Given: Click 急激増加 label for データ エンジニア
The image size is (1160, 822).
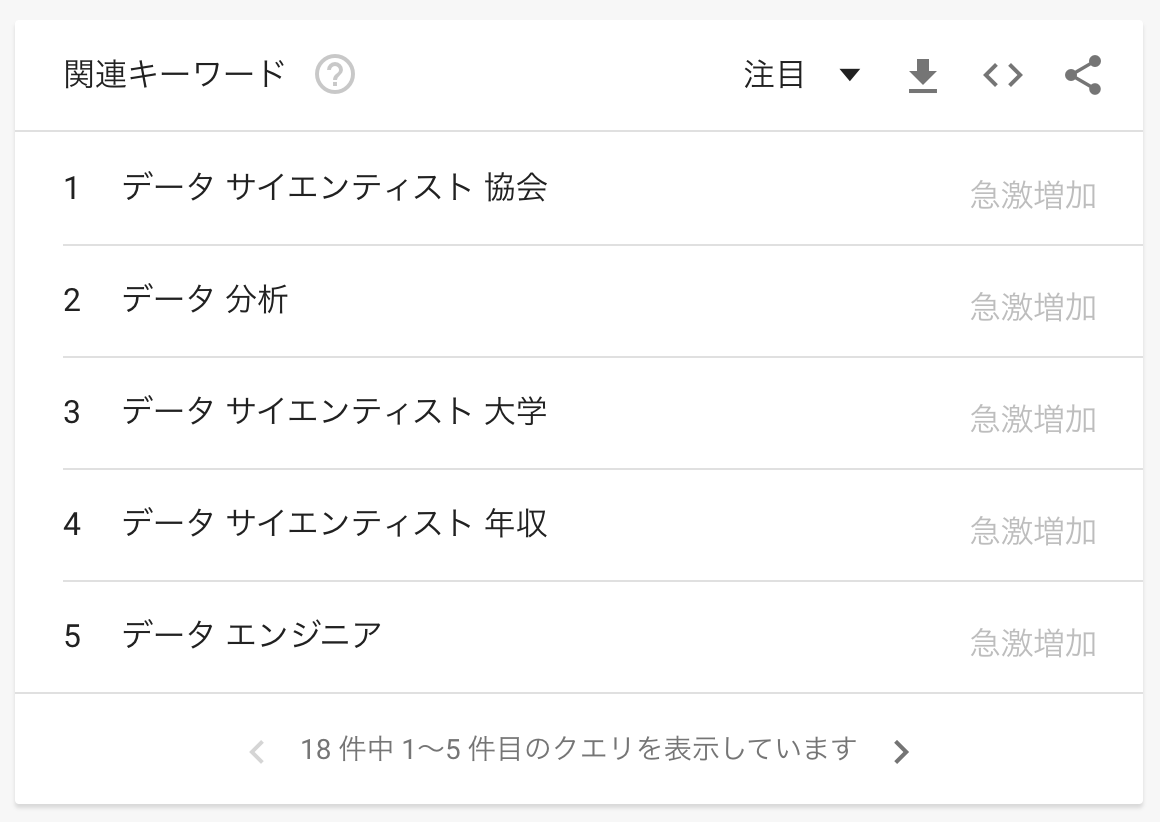Looking at the screenshot, I should tap(1032, 643).
